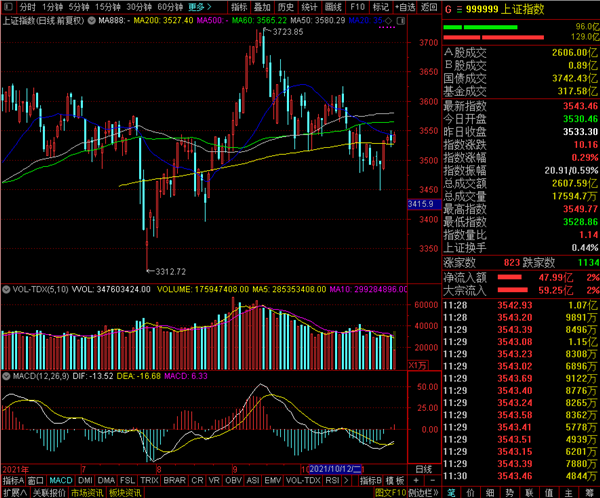The width and height of the screenshot is (600, 498).
Task: Click the red G icon before 999999
Action: coord(449,7)
